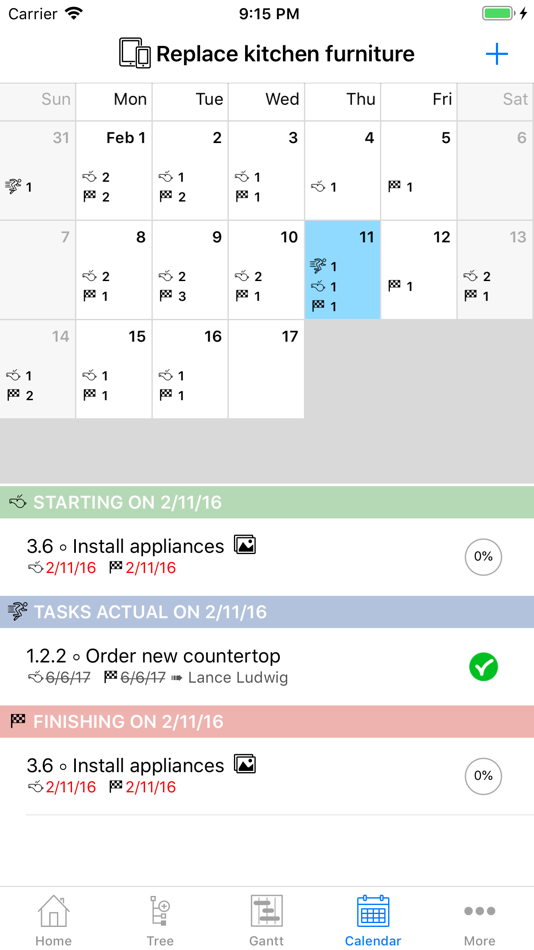Select day 7 in the calendar
This screenshot has width=534, height=950.
point(38,270)
